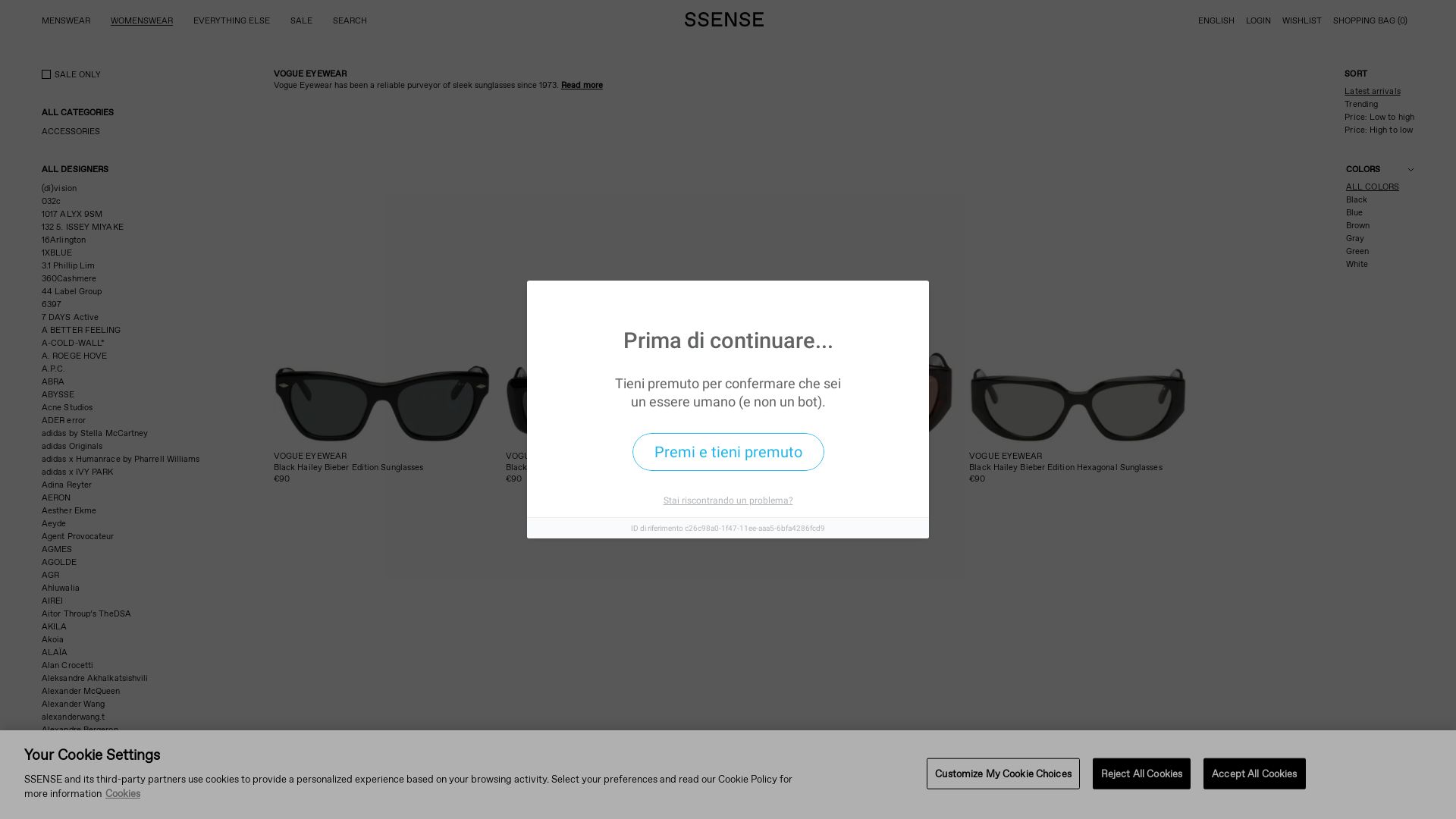The height and width of the screenshot is (819, 1456).
Task: Select designer AGOLDE
Action: [59, 562]
